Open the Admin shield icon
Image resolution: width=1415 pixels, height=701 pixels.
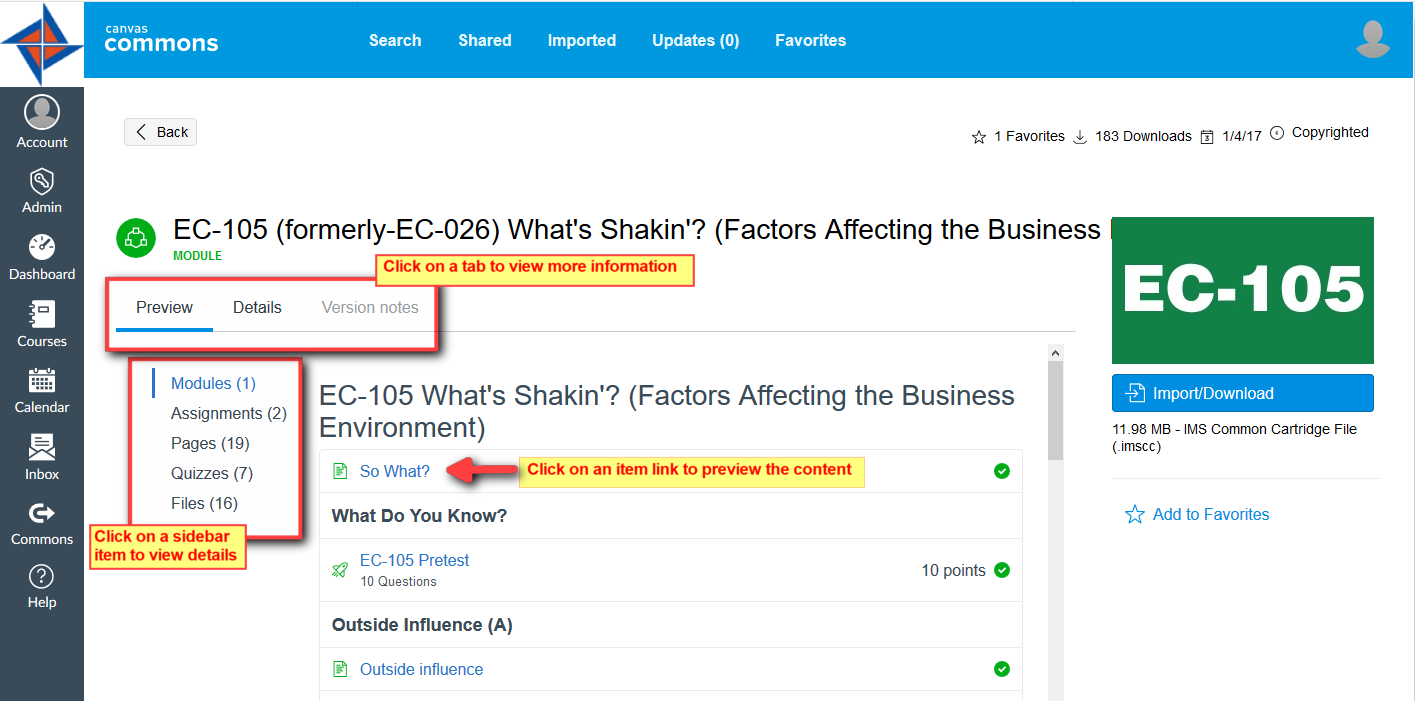(42, 181)
